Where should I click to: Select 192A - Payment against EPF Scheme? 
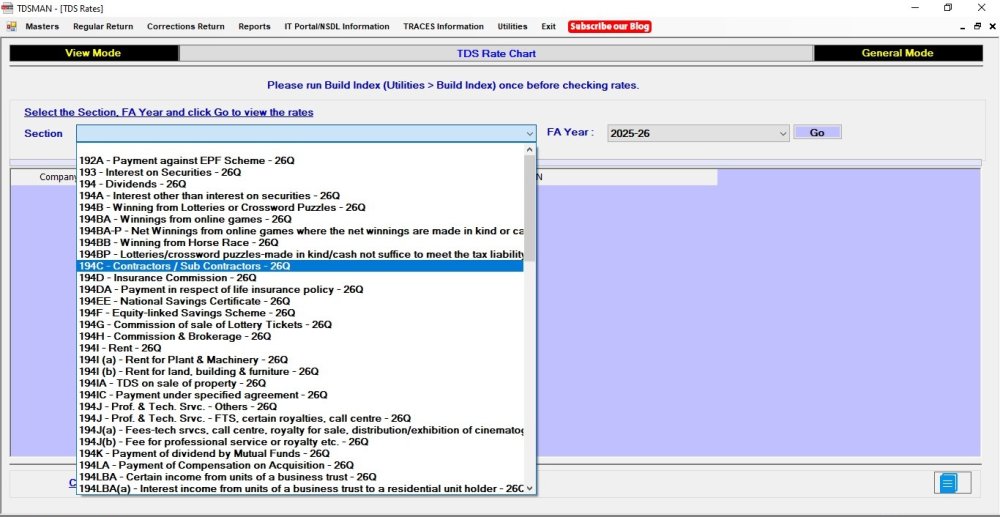(300, 161)
